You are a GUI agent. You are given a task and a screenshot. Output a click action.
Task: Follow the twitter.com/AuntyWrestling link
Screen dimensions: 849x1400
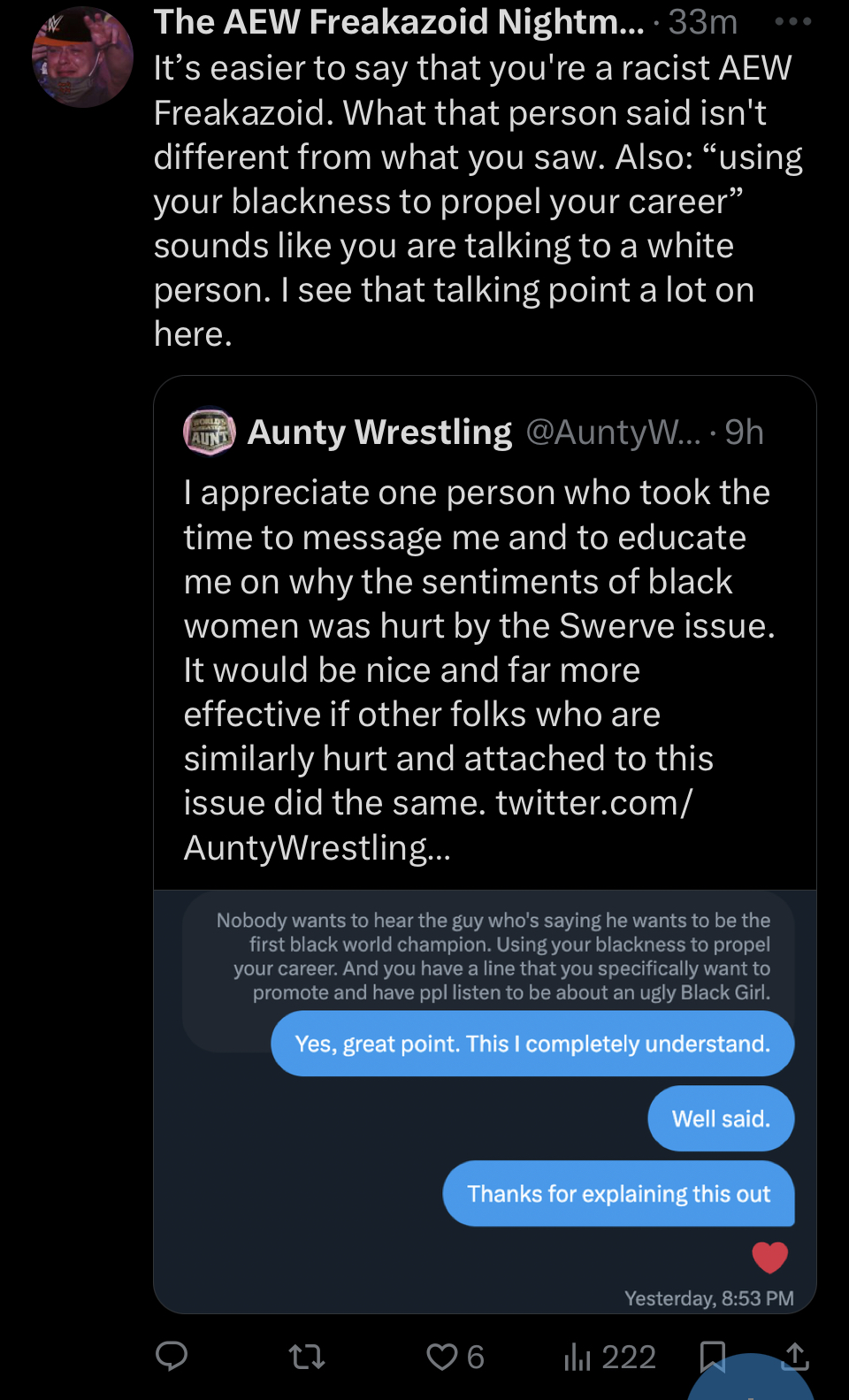pyautogui.click(x=438, y=825)
